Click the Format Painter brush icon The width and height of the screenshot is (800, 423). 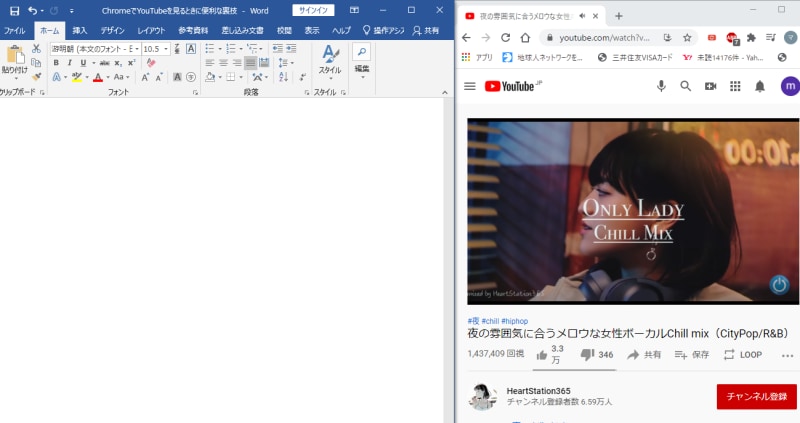[36, 77]
